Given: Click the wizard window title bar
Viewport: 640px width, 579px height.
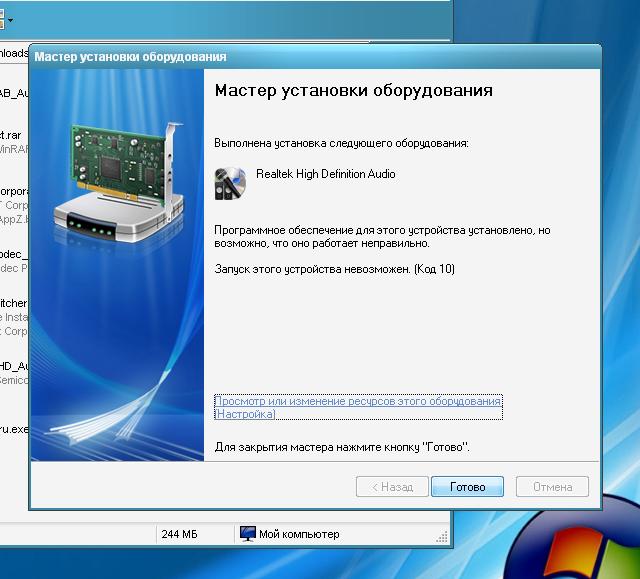Looking at the screenshot, I should click(315, 57).
